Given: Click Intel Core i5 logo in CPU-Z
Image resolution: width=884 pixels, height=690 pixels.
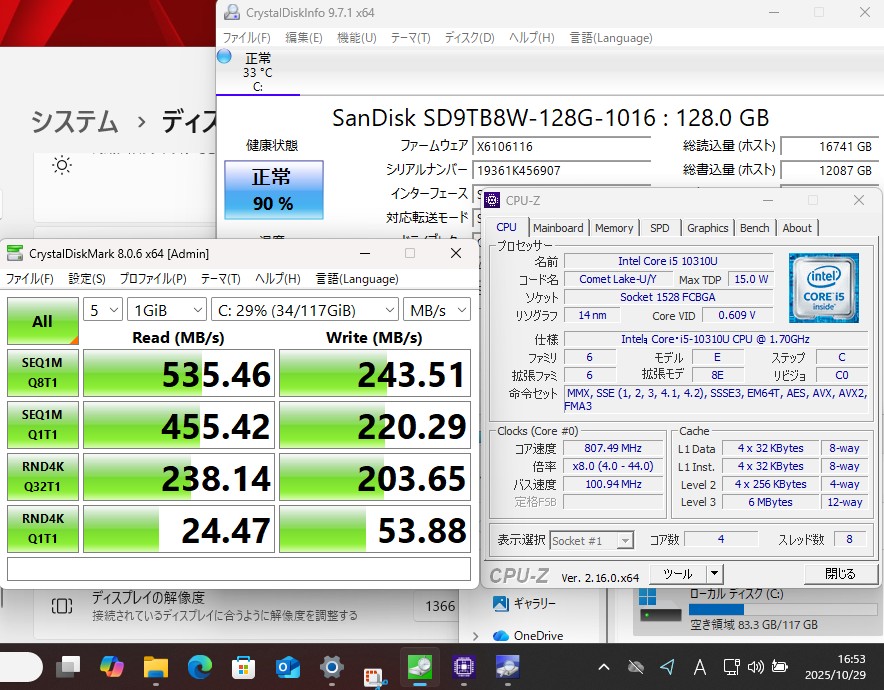Looking at the screenshot, I should 824,288.
